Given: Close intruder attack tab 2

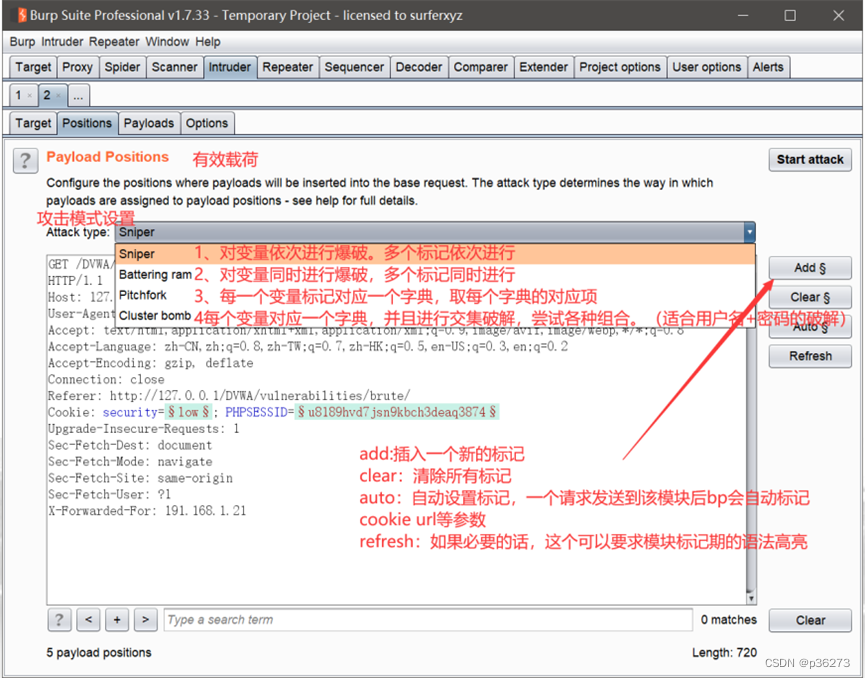Looking at the screenshot, I should coord(58,96).
